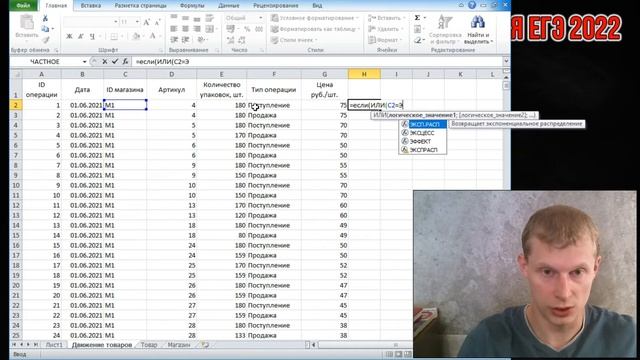The height and width of the screenshot is (360, 640).
Task: Open the Товар sheet tab
Action: (x=149, y=345)
